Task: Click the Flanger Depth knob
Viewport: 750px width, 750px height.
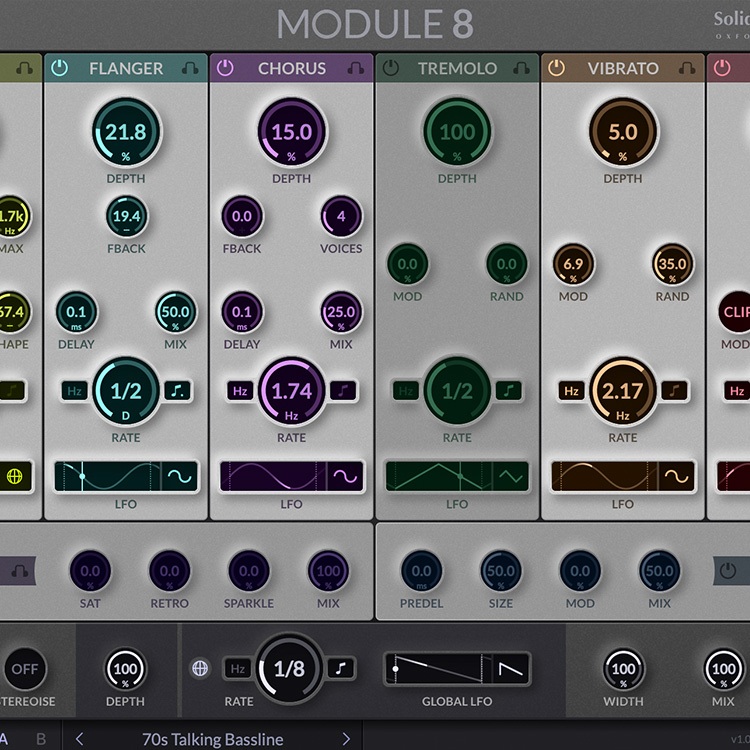Action: (x=126, y=134)
